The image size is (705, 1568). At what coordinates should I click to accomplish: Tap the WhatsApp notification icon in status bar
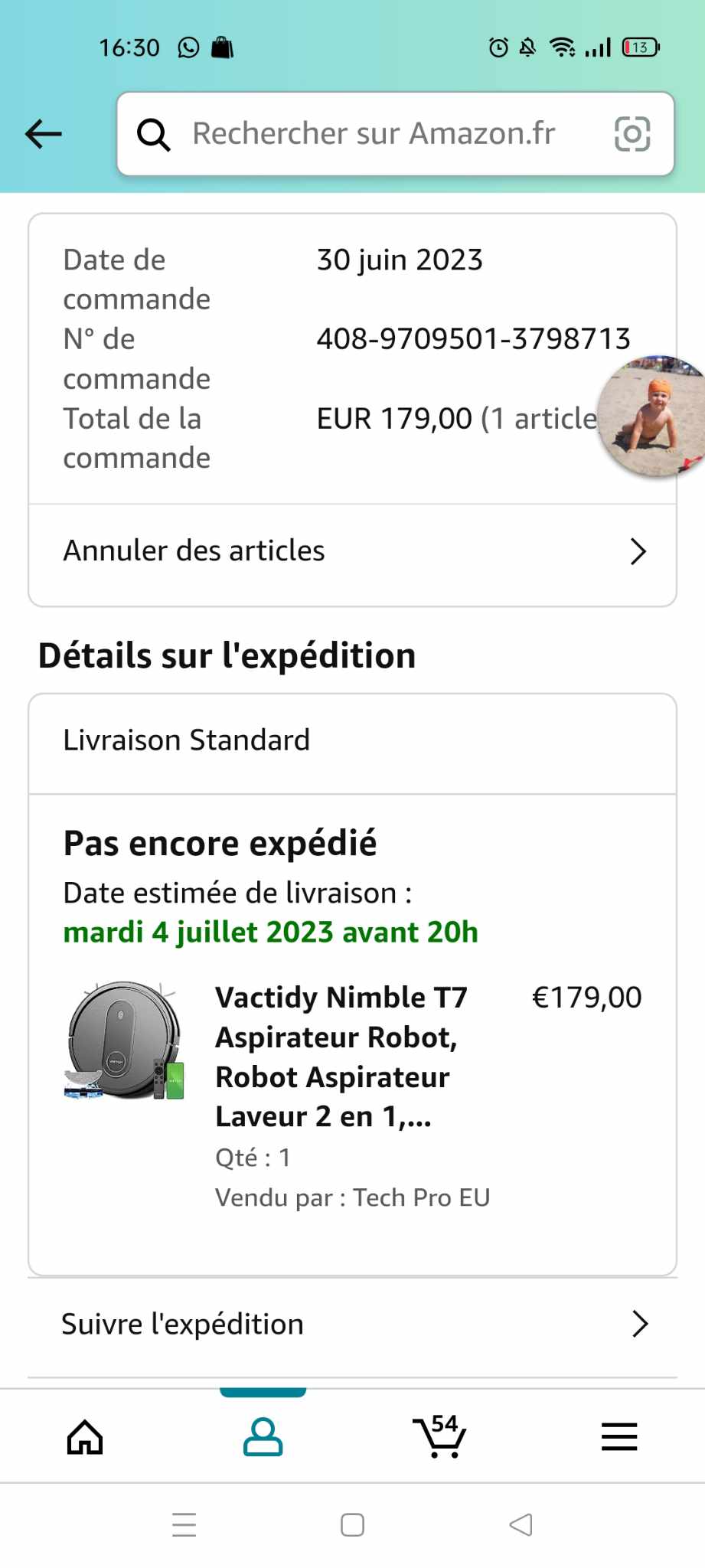(x=188, y=48)
